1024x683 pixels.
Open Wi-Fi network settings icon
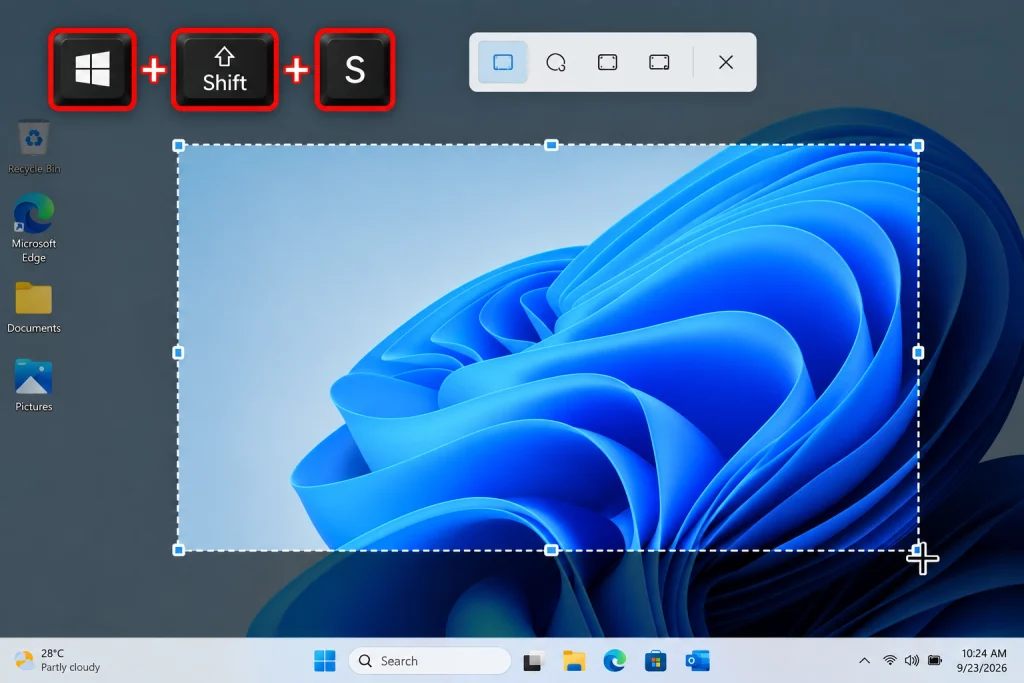[x=889, y=661]
